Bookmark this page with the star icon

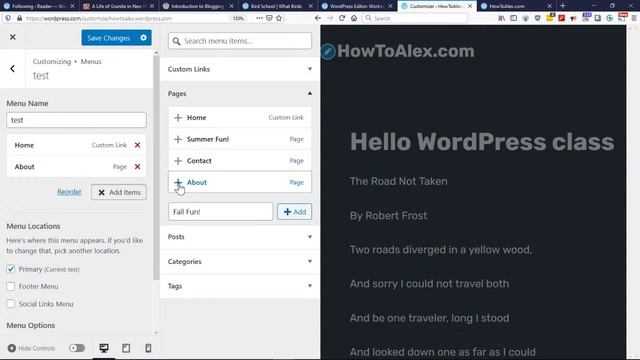click(x=279, y=18)
